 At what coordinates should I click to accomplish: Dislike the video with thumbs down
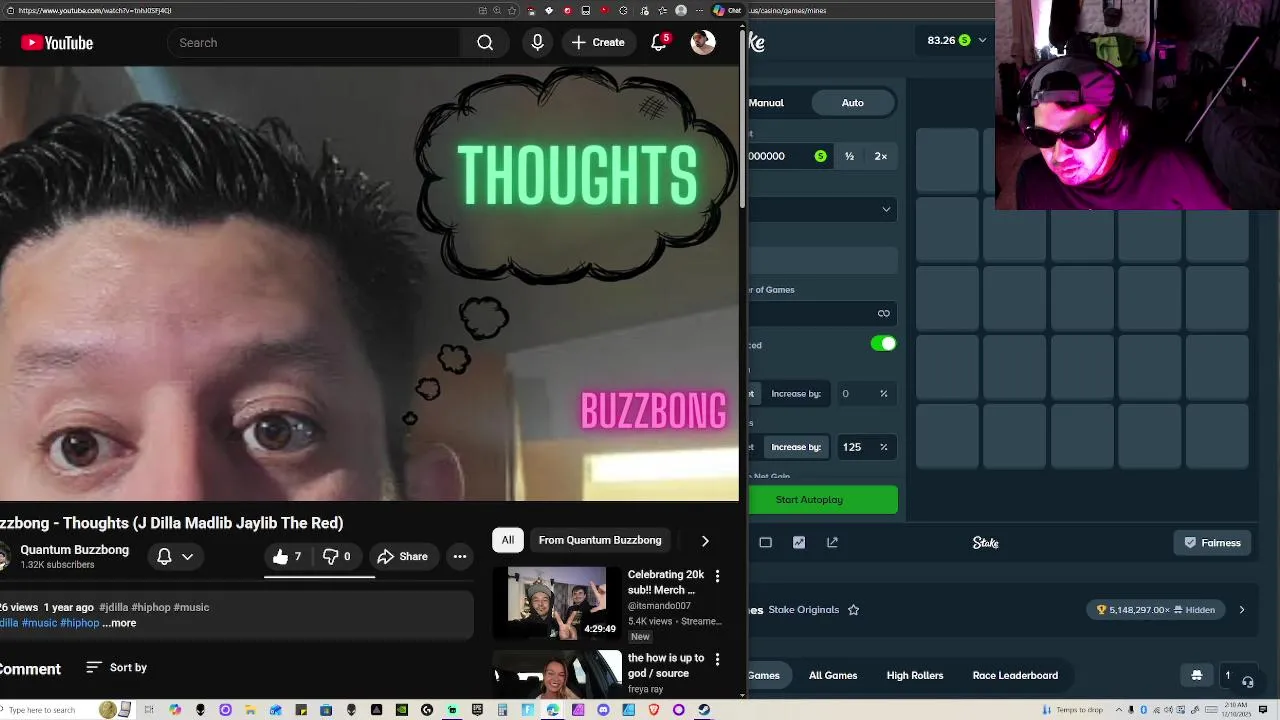pos(337,556)
